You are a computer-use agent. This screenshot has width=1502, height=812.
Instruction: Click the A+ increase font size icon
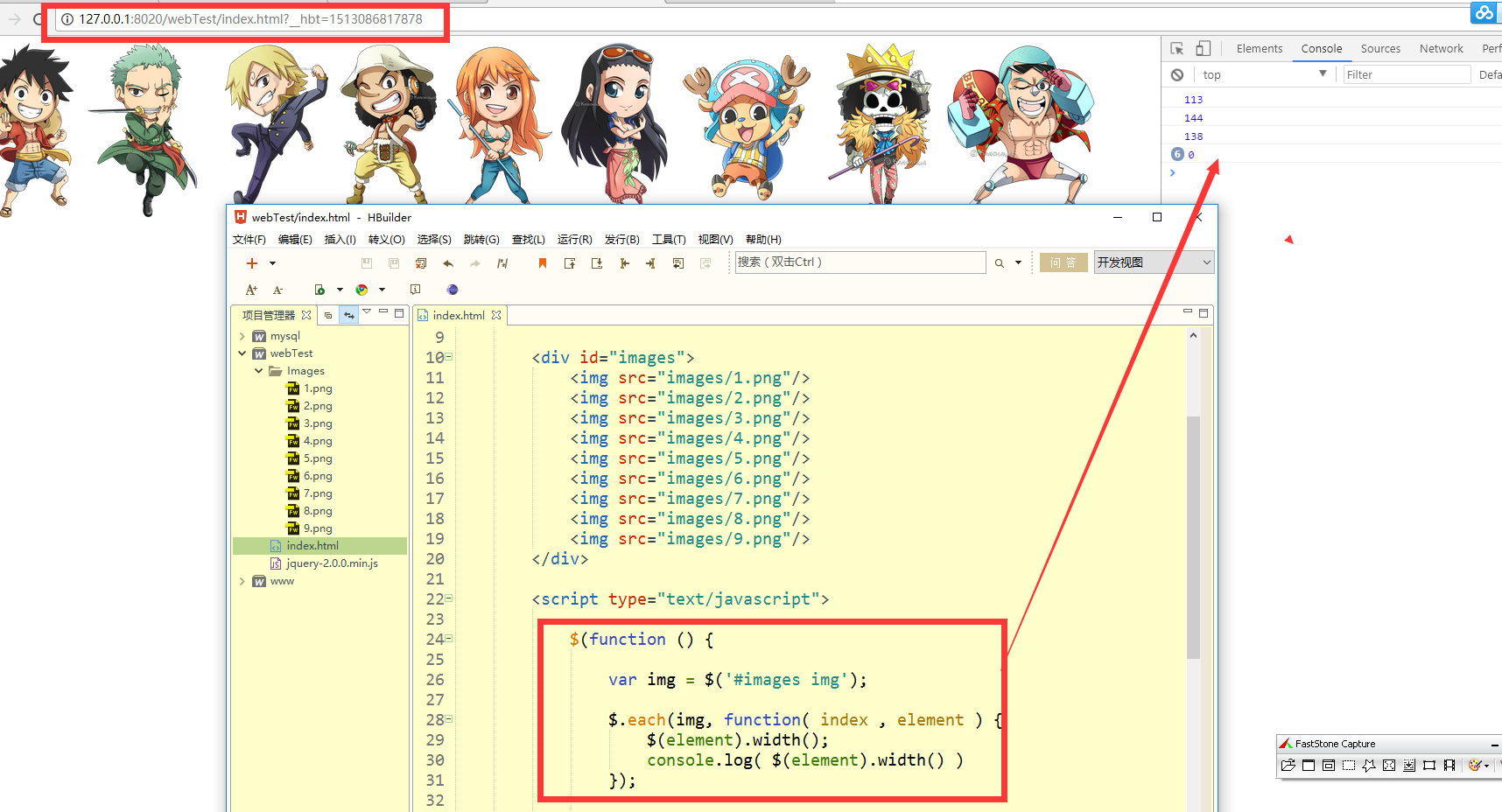tap(251, 290)
